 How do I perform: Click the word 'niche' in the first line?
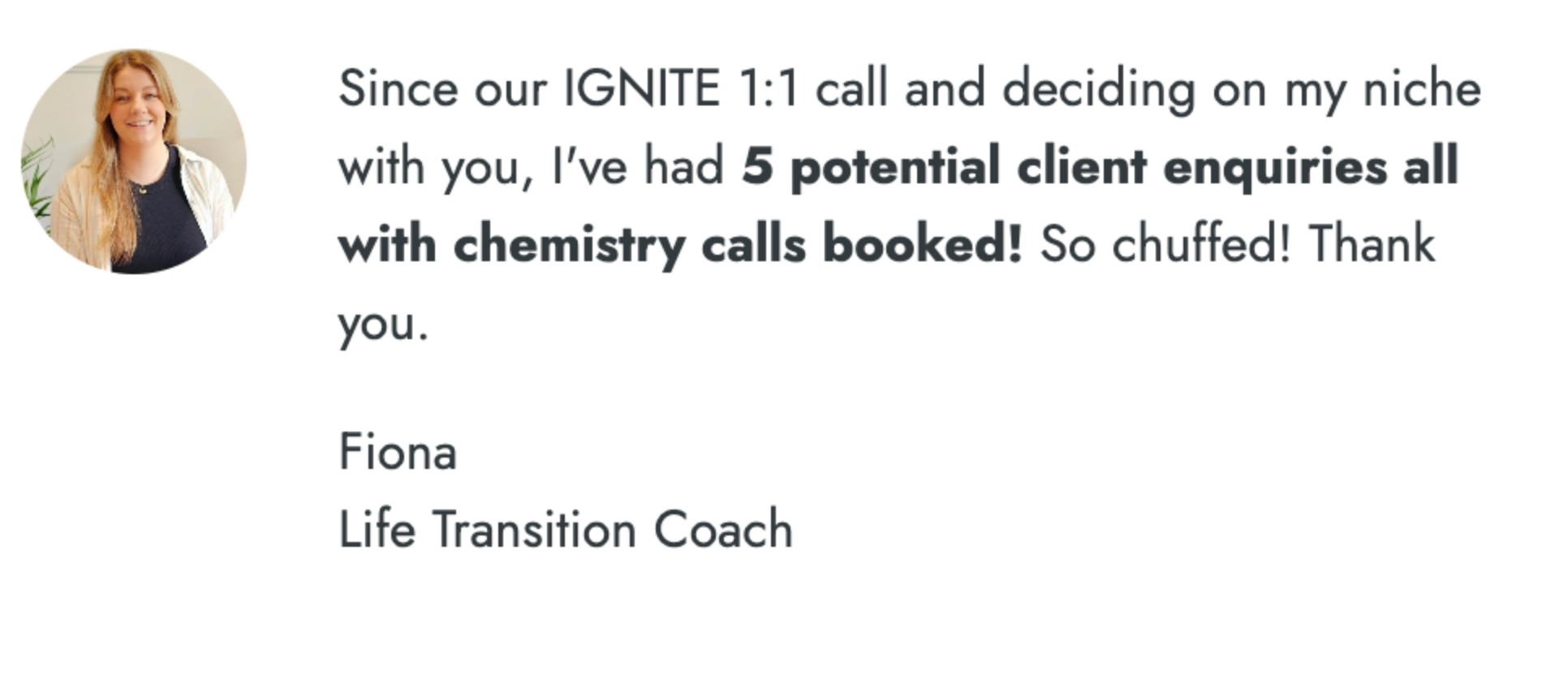[x=1422, y=88]
